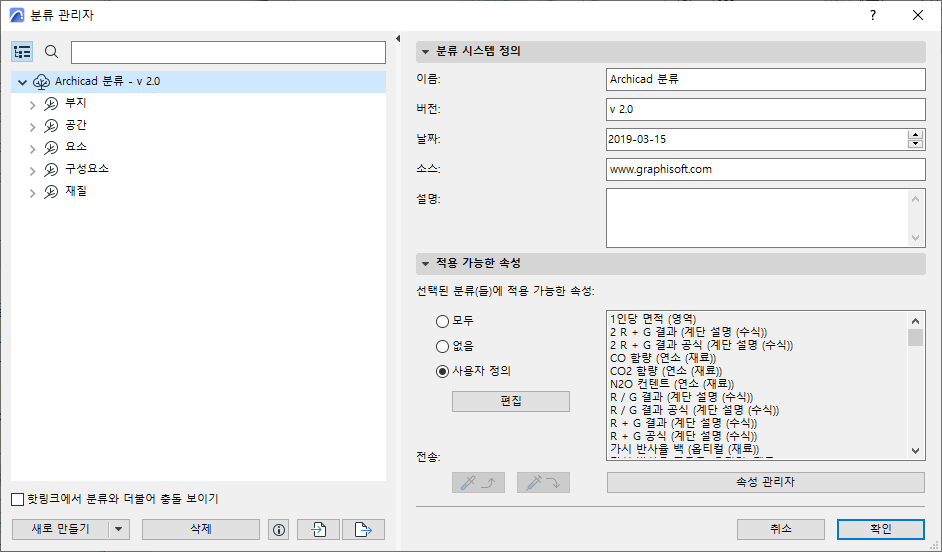
Task: Select property R + G 결과 (계단 설명 (수식))
Action: tap(684, 423)
